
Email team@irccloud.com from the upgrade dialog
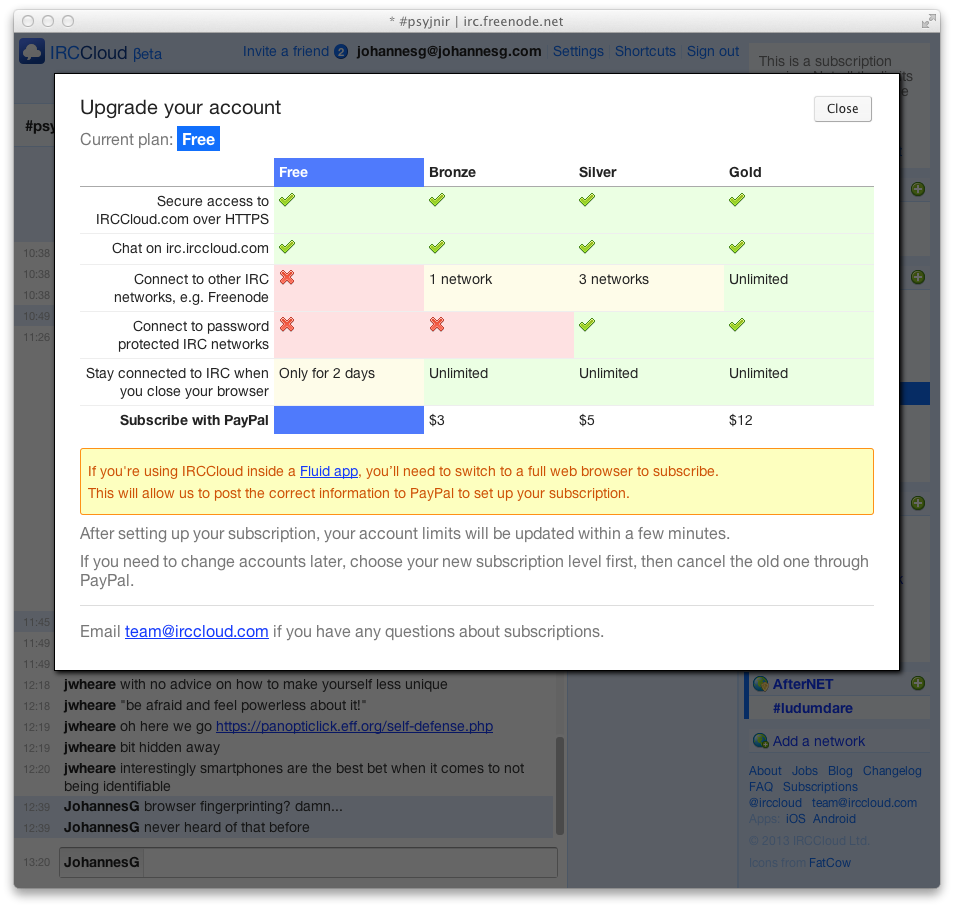pyautogui.click(x=197, y=631)
